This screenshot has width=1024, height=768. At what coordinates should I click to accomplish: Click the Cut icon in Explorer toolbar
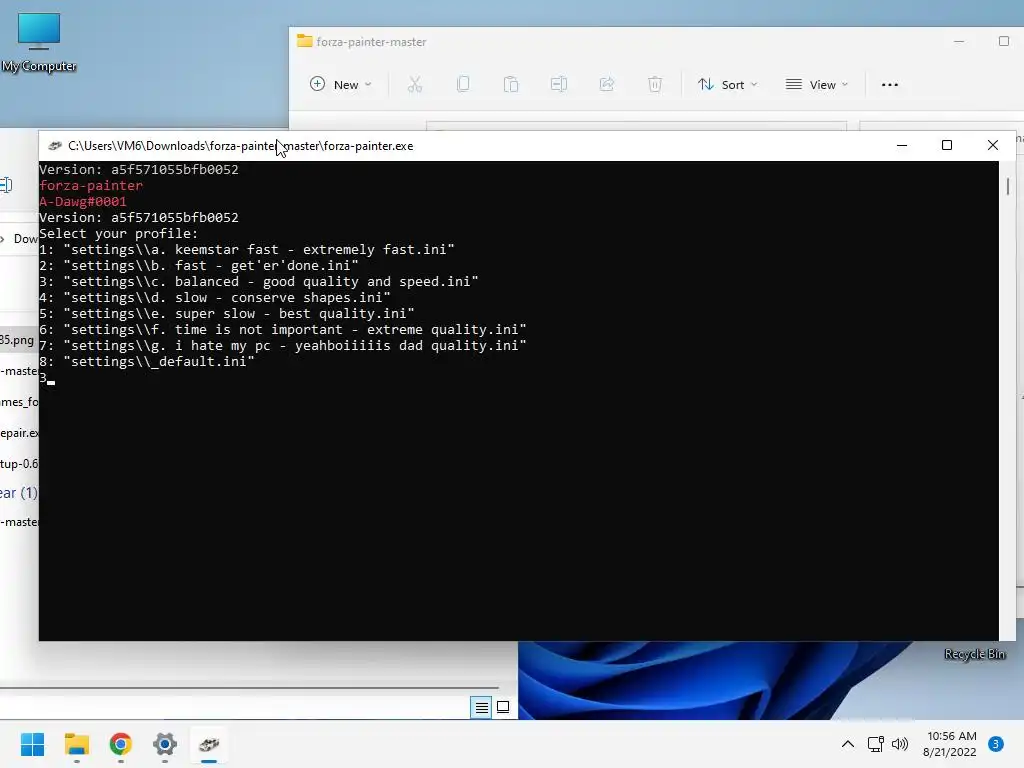pyautogui.click(x=415, y=84)
